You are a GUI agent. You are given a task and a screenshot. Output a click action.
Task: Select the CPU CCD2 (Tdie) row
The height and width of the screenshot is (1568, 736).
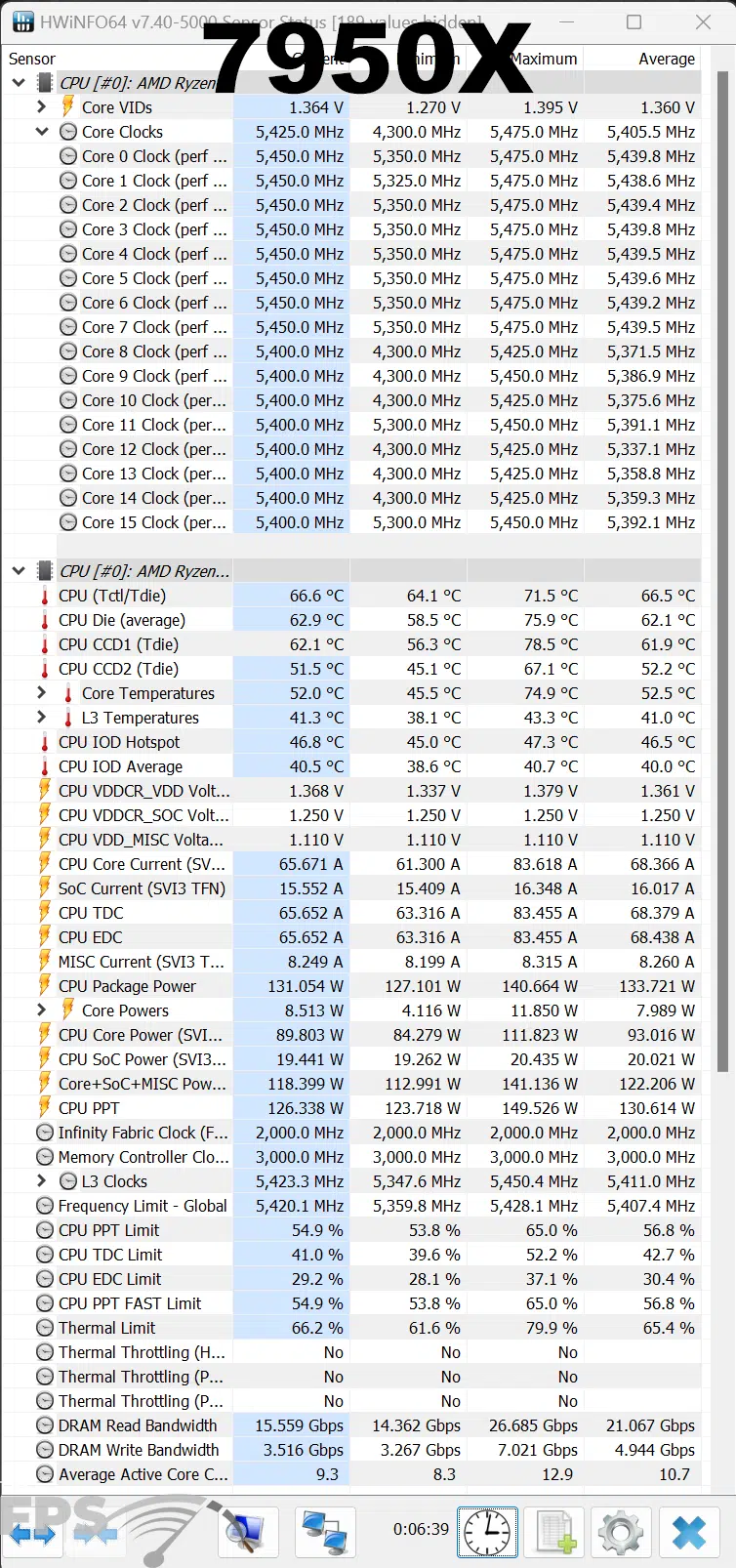351,669
